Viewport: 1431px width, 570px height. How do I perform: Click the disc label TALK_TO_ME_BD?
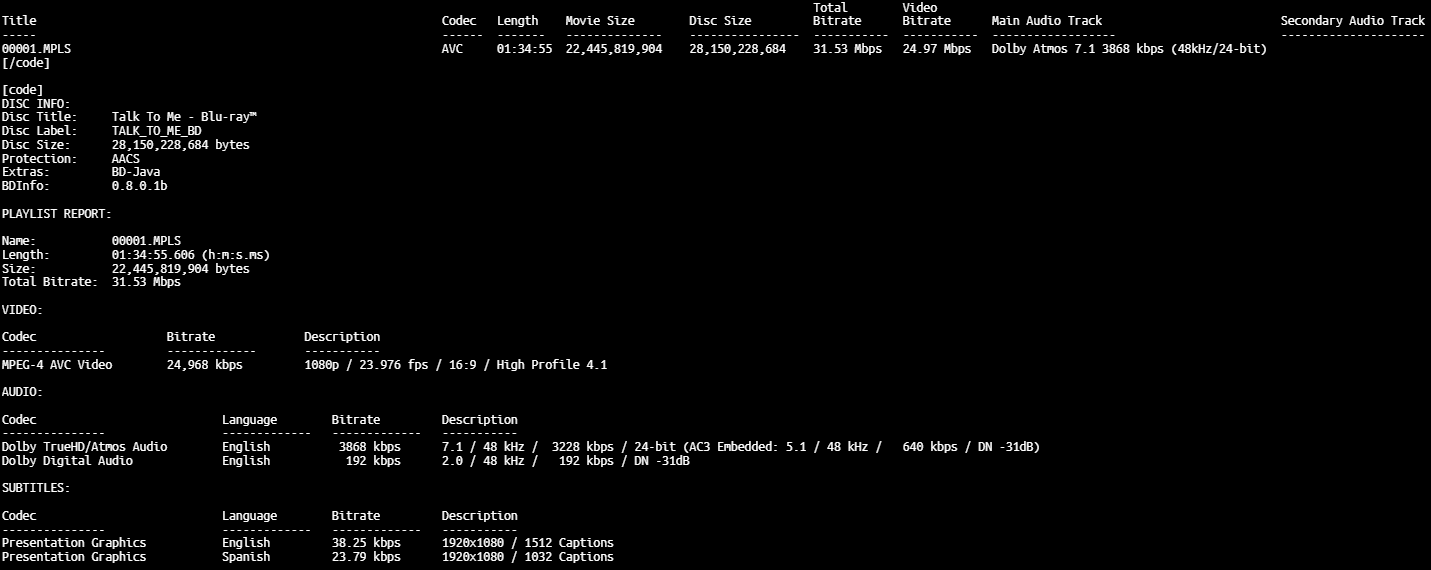pos(157,131)
